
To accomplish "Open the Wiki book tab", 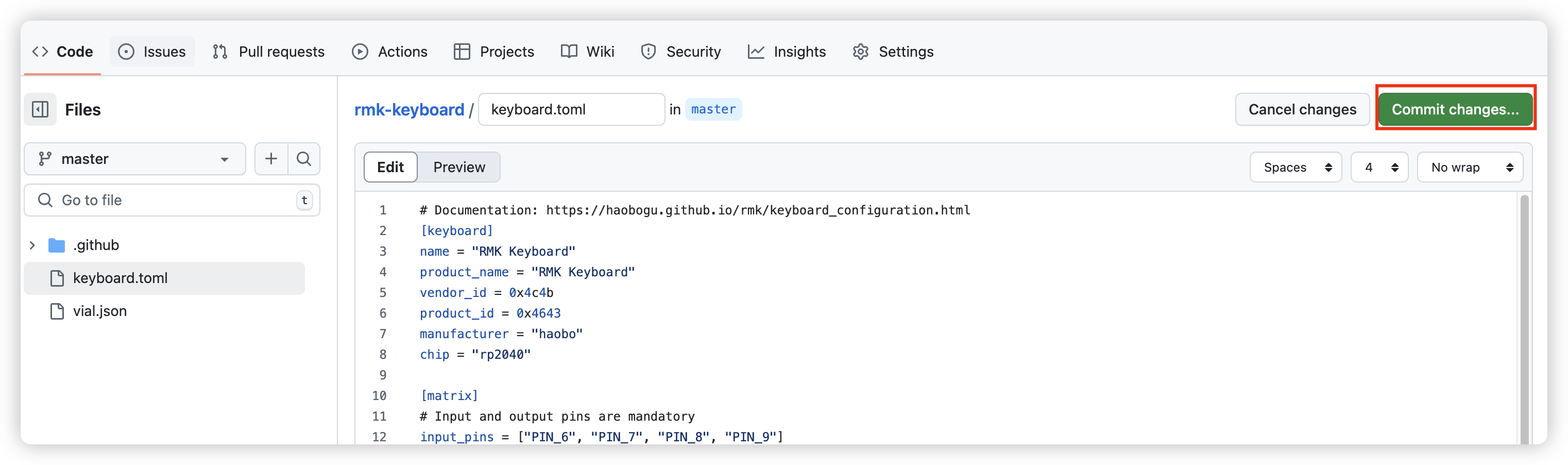I will pos(587,52).
